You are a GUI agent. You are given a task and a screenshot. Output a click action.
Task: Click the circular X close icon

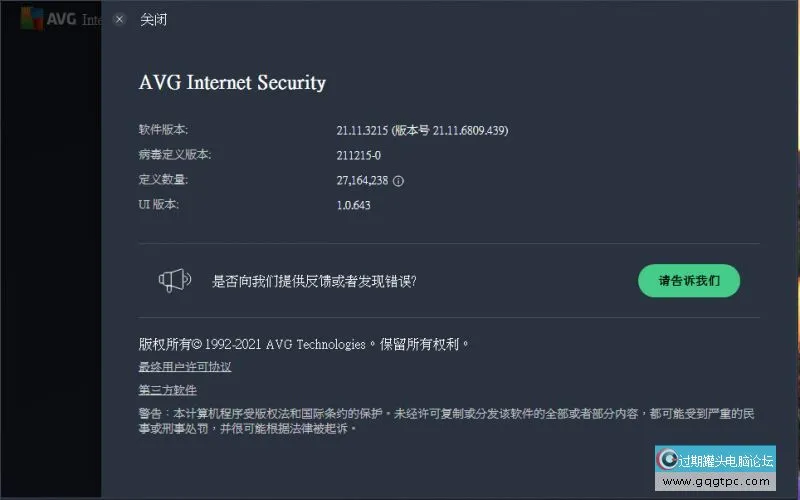(x=120, y=19)
